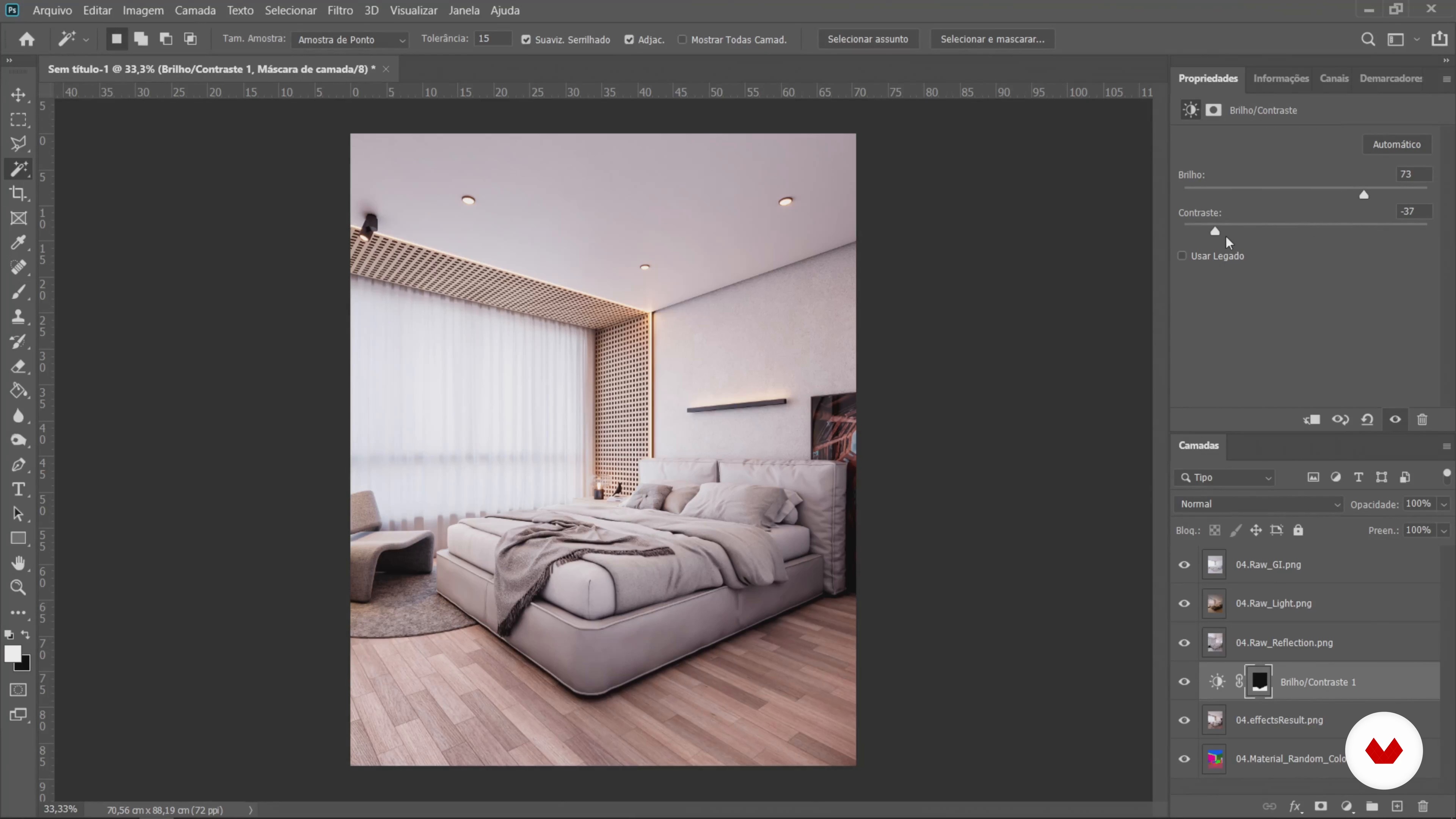Choose Add to selection mode icon
1456x819 pixels.
[141, 39]
